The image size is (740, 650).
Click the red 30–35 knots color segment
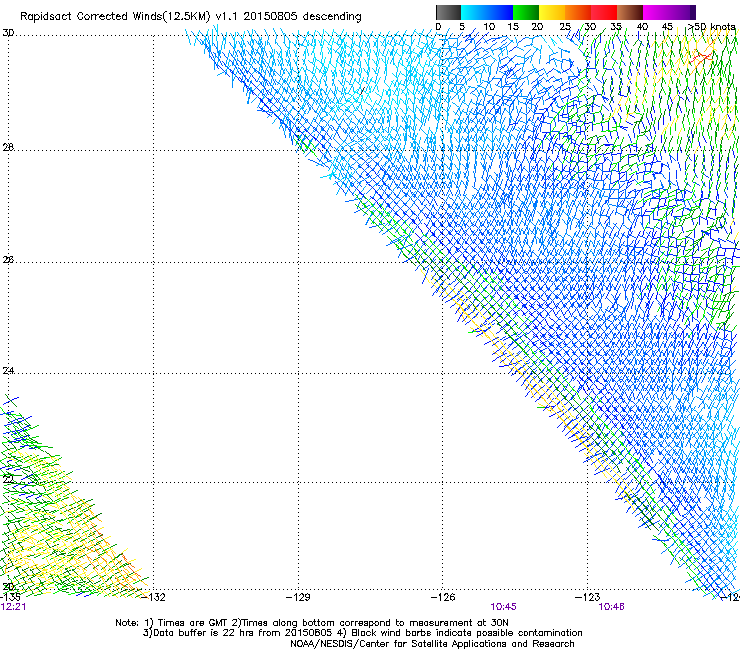pos(604,12)
